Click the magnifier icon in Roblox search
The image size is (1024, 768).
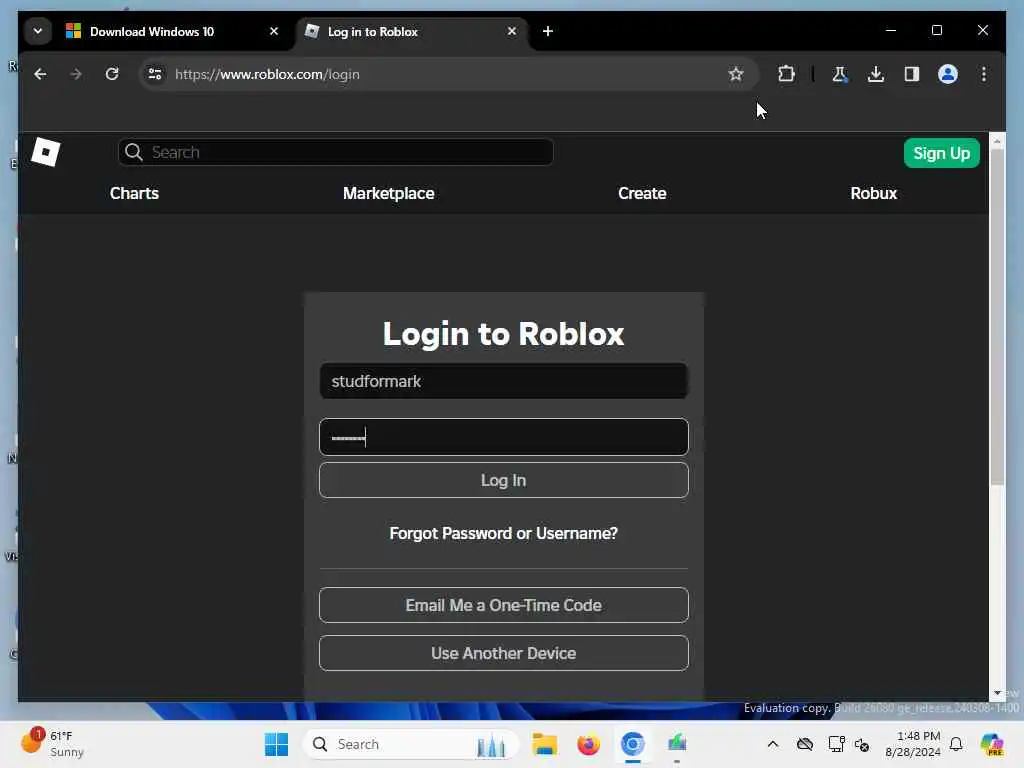click(x=134, y=152)
